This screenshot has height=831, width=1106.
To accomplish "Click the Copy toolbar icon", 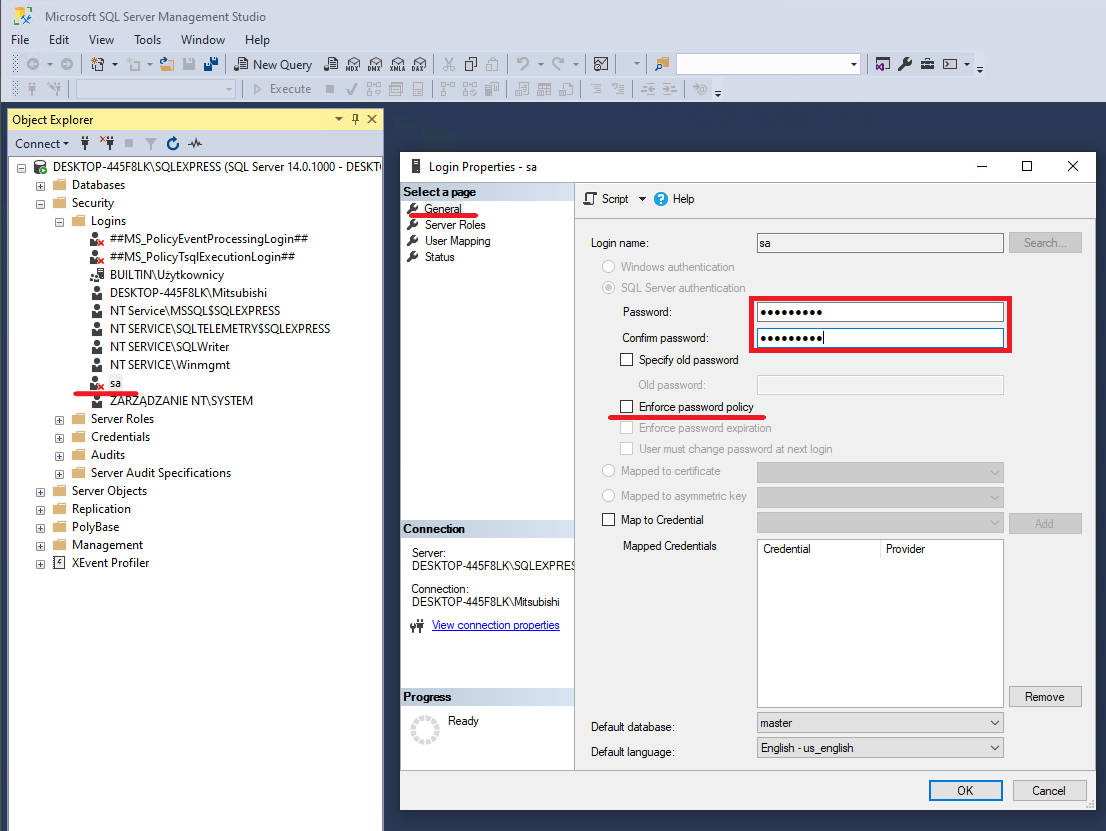I will [470, 64].
